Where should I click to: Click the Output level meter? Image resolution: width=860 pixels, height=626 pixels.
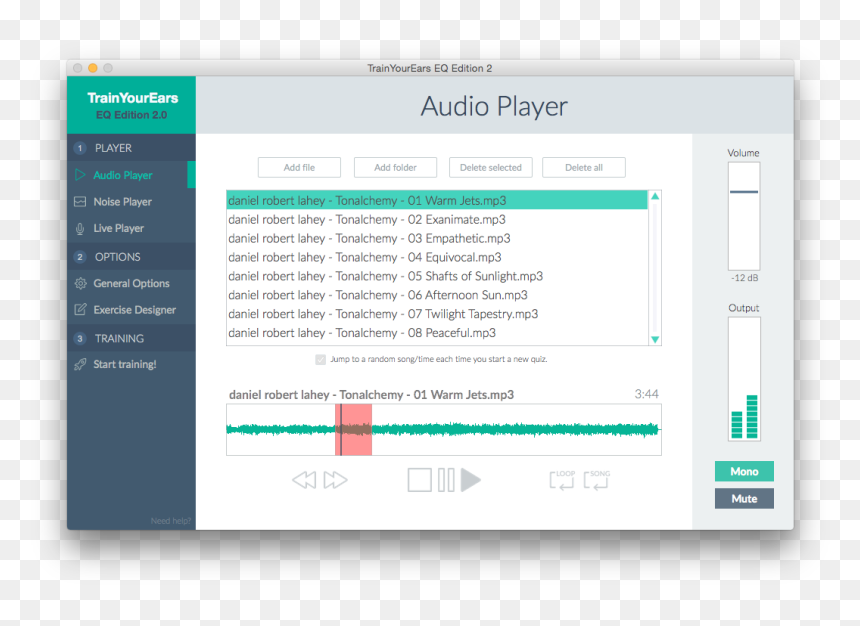(744, 379)
